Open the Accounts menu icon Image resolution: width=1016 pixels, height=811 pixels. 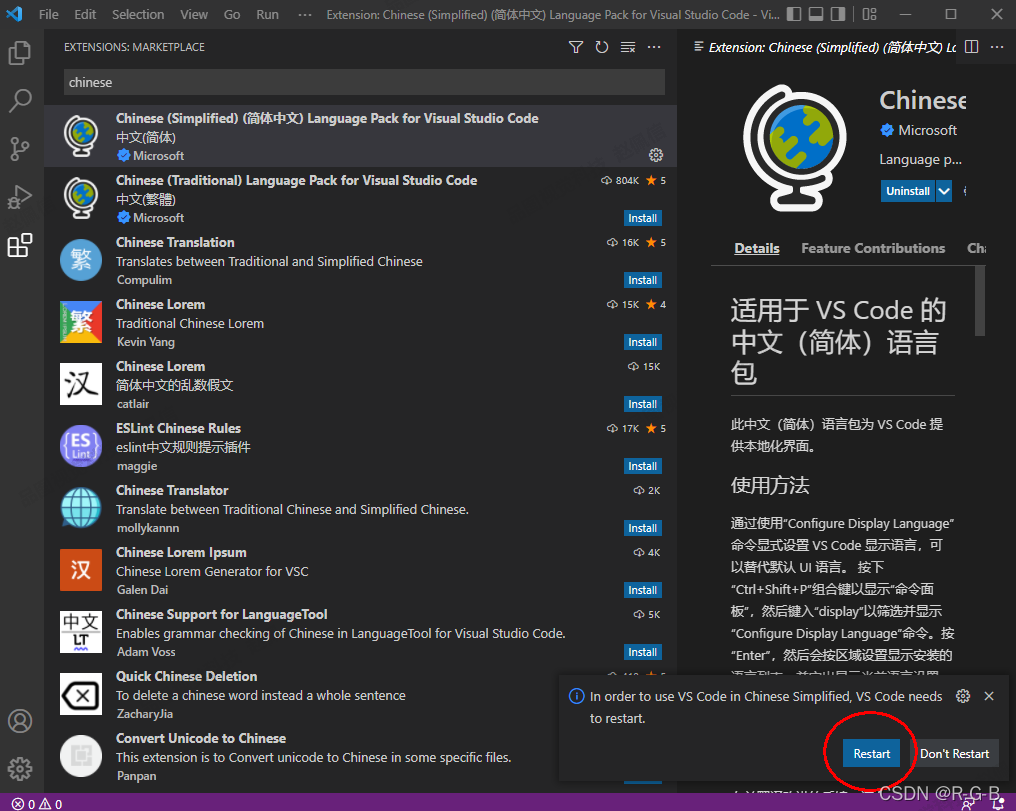coord(19,721)
